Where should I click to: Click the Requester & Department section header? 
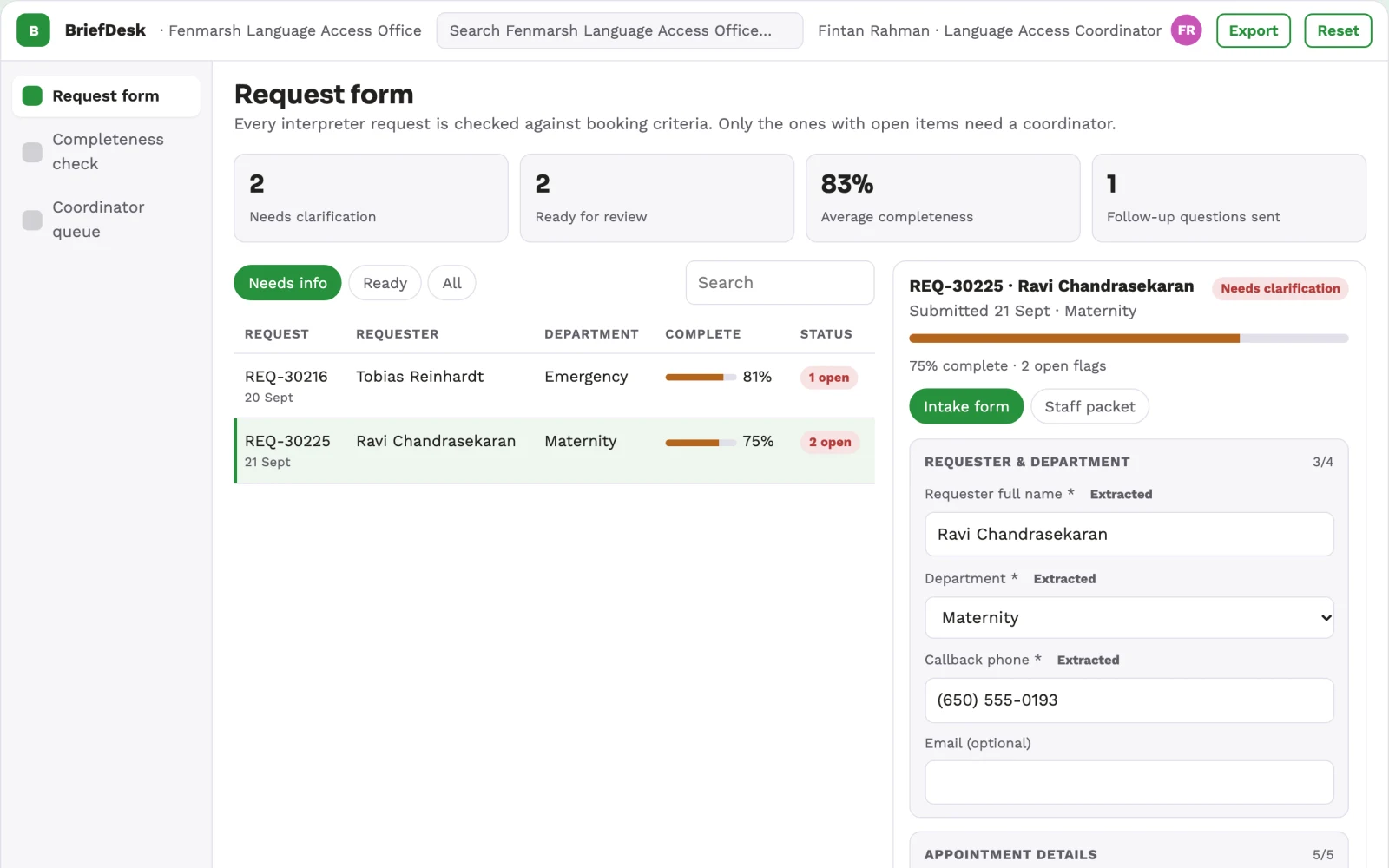(x=1027, y=462)
